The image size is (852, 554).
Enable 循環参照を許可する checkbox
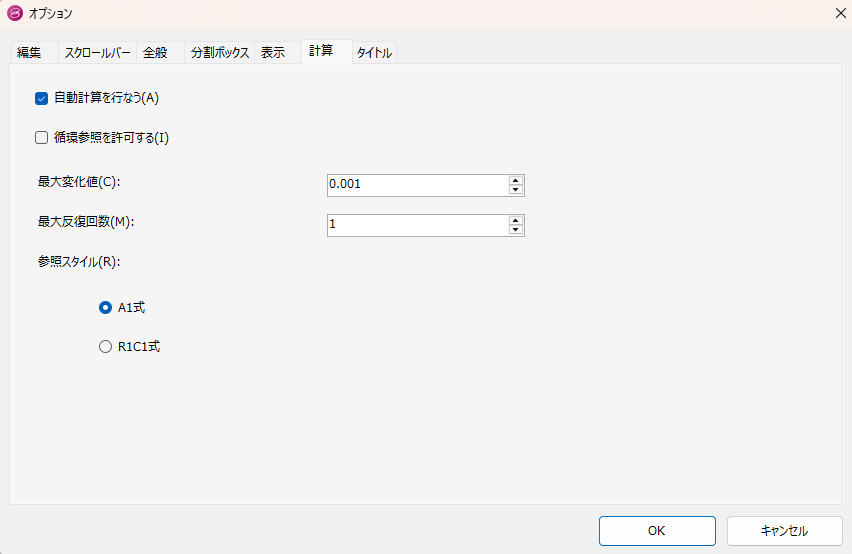(41, 138)
